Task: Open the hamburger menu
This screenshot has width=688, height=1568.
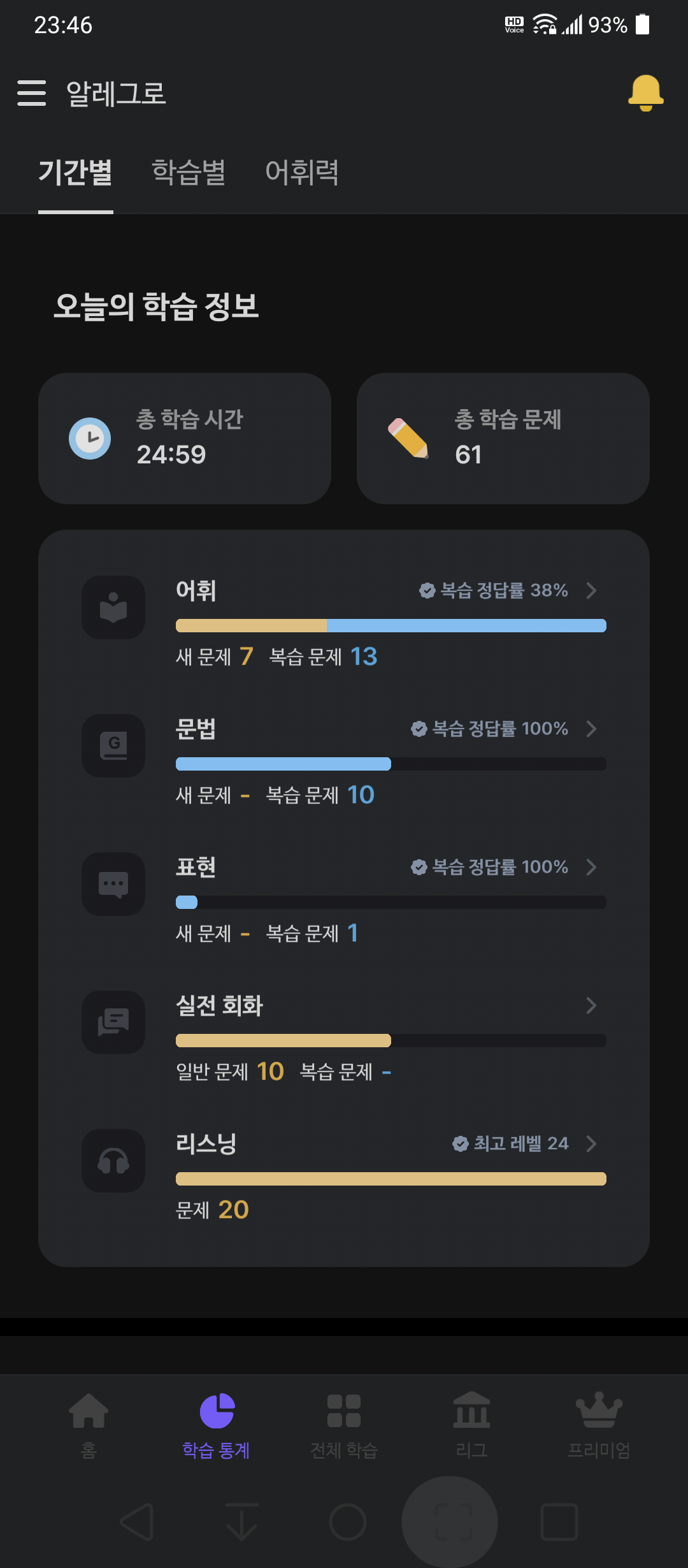Action: 31,93
